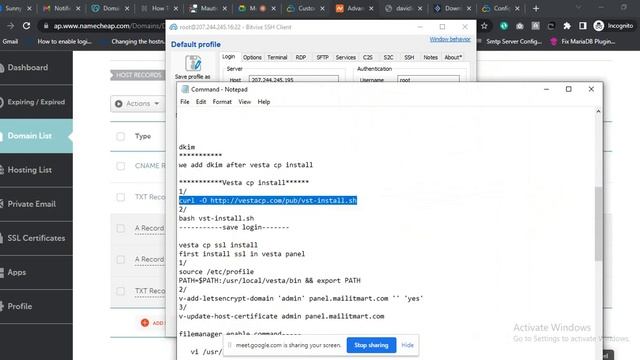Open SSL Certificates in sidebar
This screenshot has height=360, width=640.
pos(36,238)
